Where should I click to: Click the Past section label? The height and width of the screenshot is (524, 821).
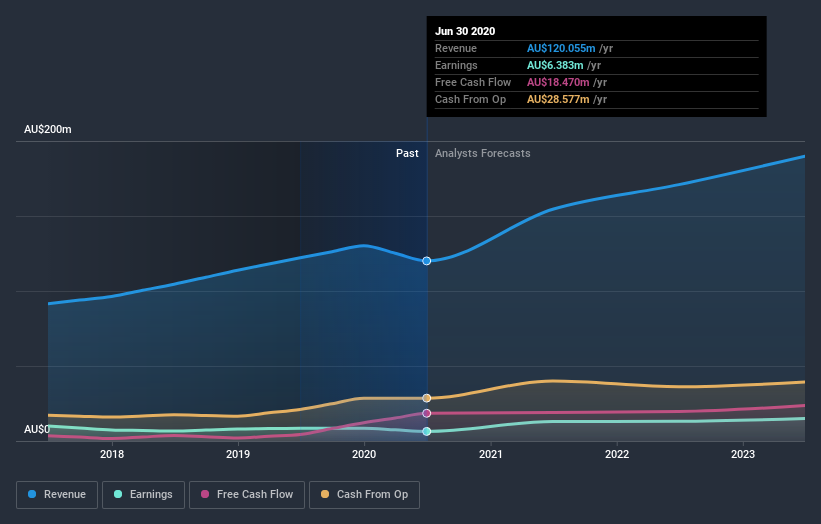pyautogui.click(x=407, y=153)
